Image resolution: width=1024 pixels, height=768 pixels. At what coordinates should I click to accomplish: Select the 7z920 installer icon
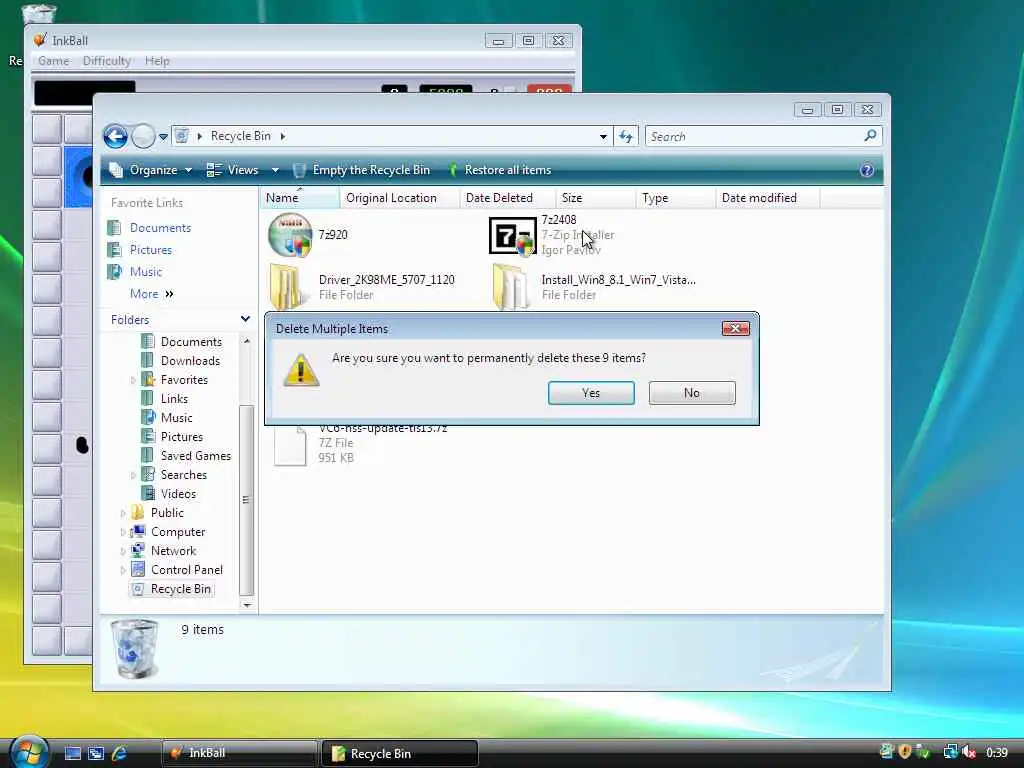click(x=290, y=234)
